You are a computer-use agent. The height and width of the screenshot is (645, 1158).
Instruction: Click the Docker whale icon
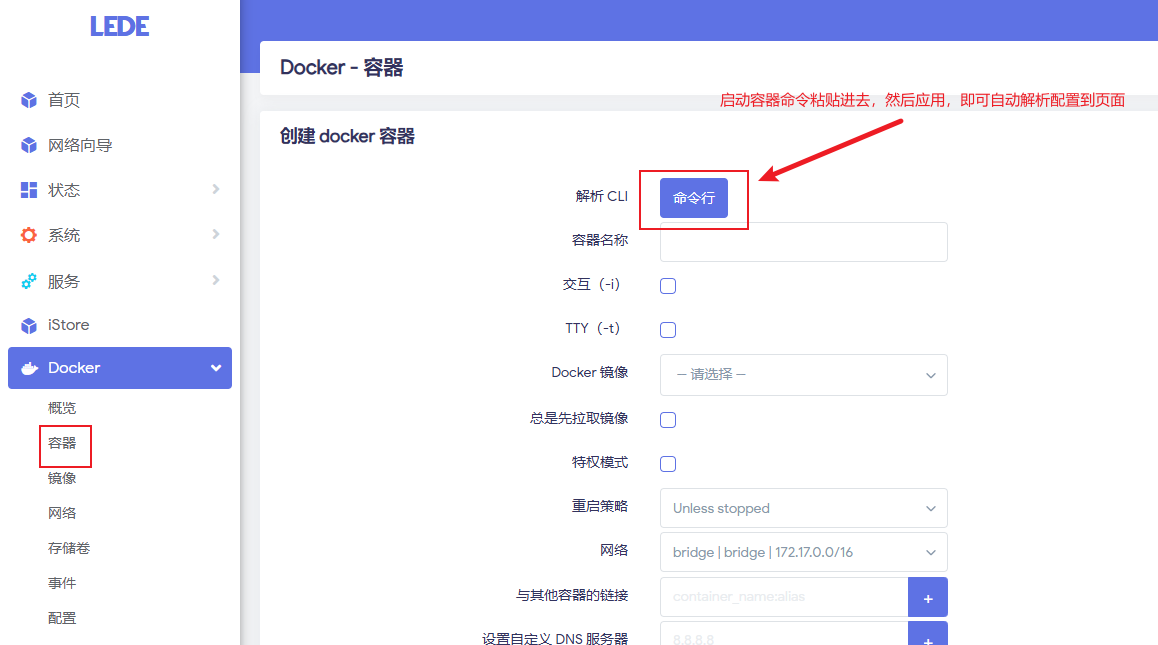click(x=29, y=368)
